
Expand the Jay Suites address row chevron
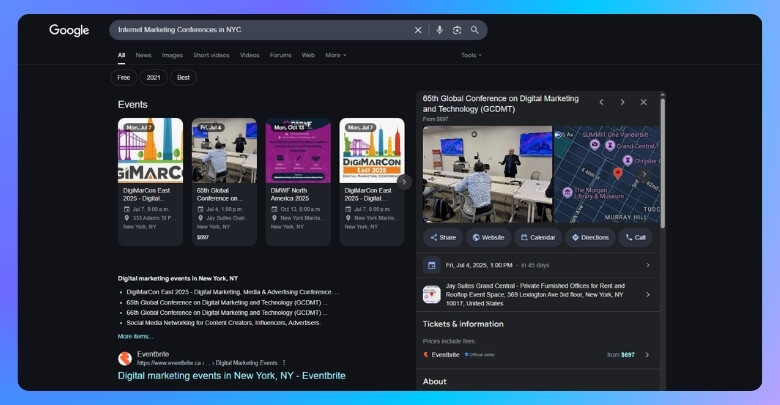click(x=648, y=295)
